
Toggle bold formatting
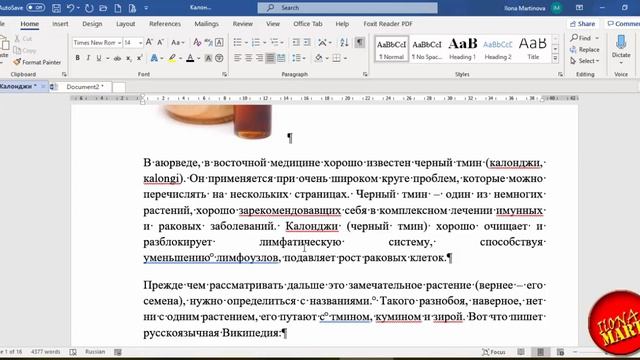[x=78, y=58]
